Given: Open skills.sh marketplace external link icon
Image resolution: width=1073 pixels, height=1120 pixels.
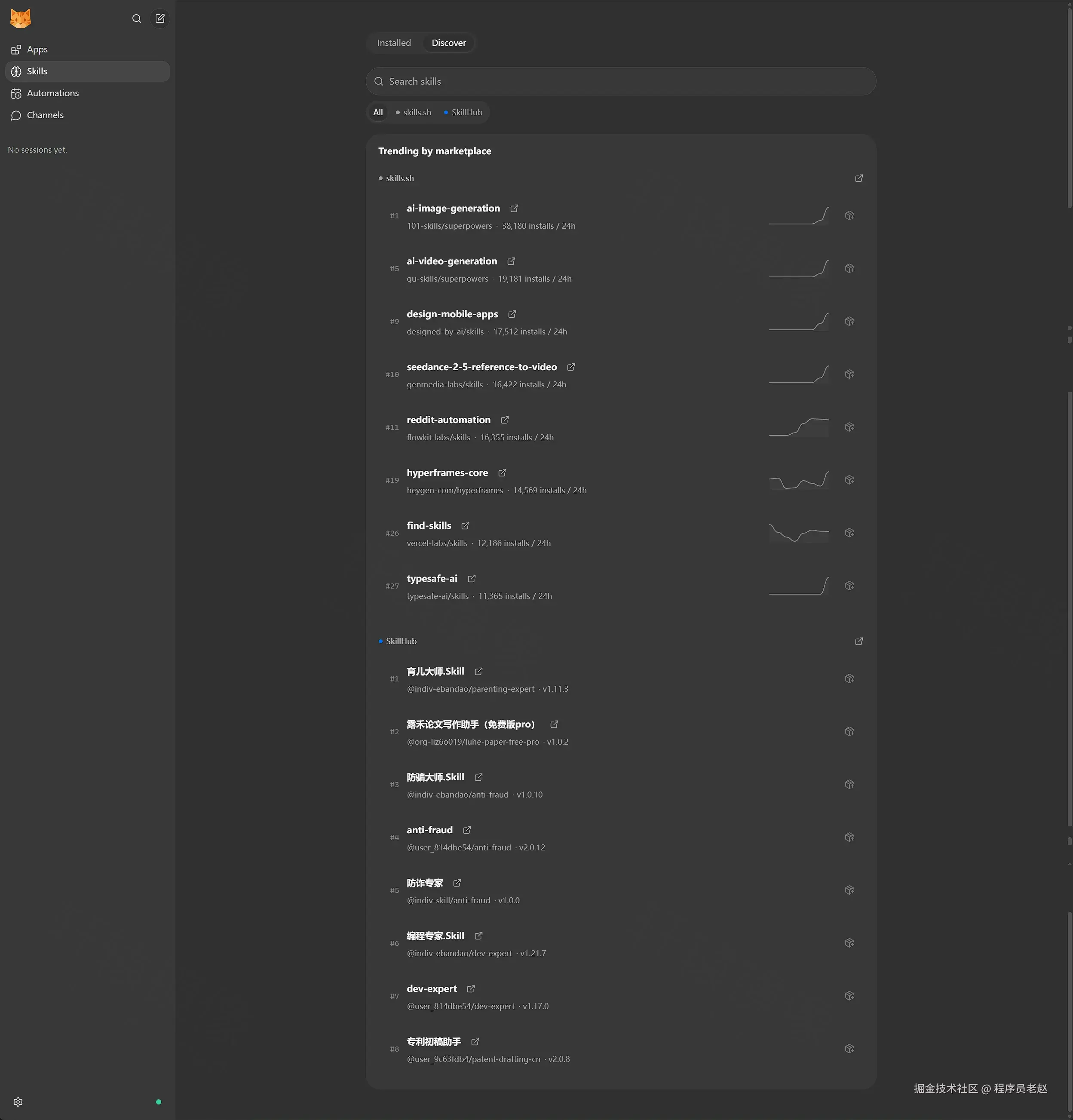Looking at the screenshot, I should (859, 178).
